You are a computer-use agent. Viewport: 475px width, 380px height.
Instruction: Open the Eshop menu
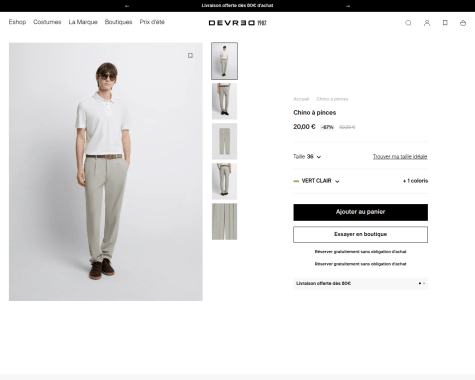tap(17, 22)
